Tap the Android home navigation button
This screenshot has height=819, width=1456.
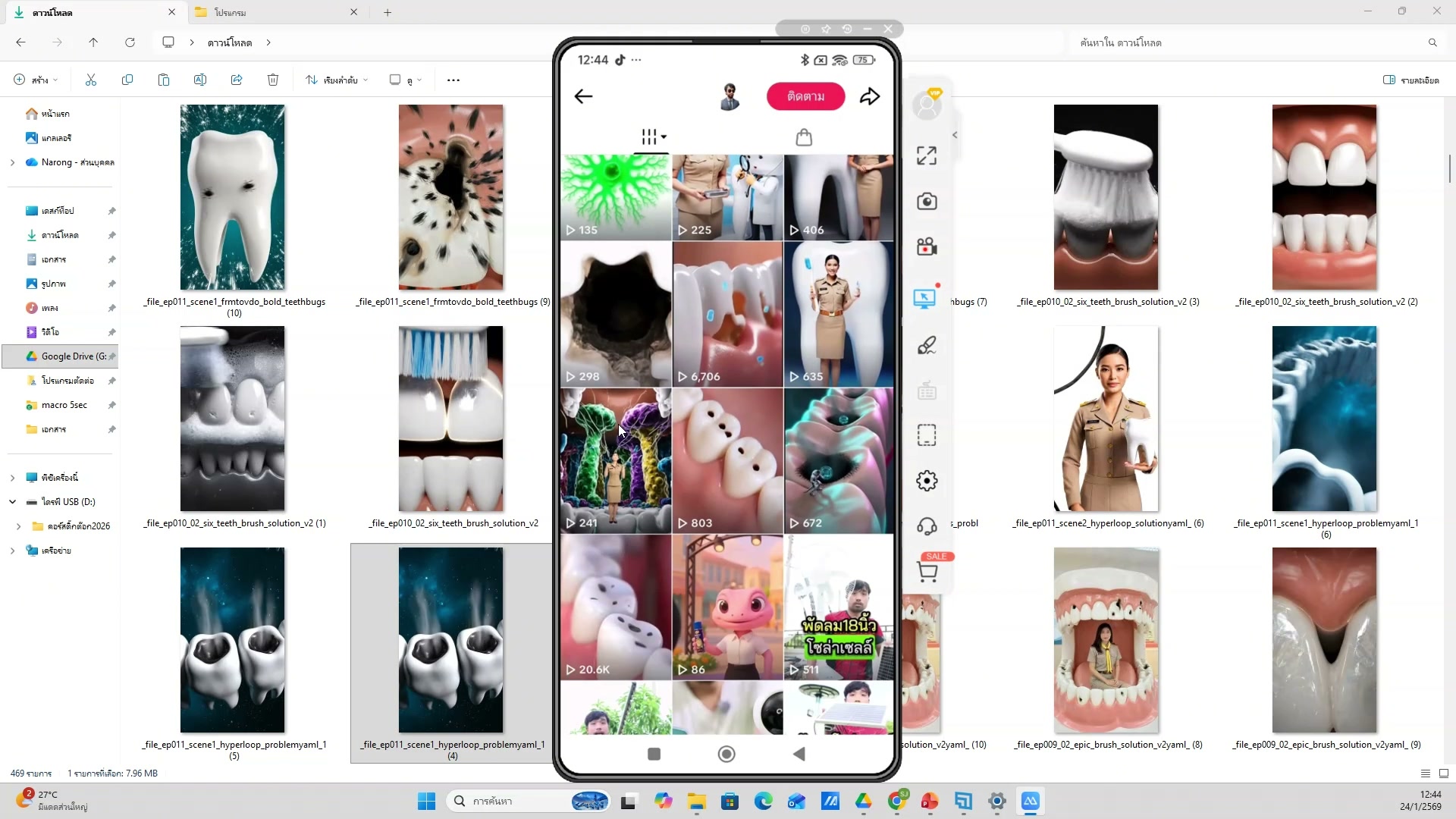726,754
